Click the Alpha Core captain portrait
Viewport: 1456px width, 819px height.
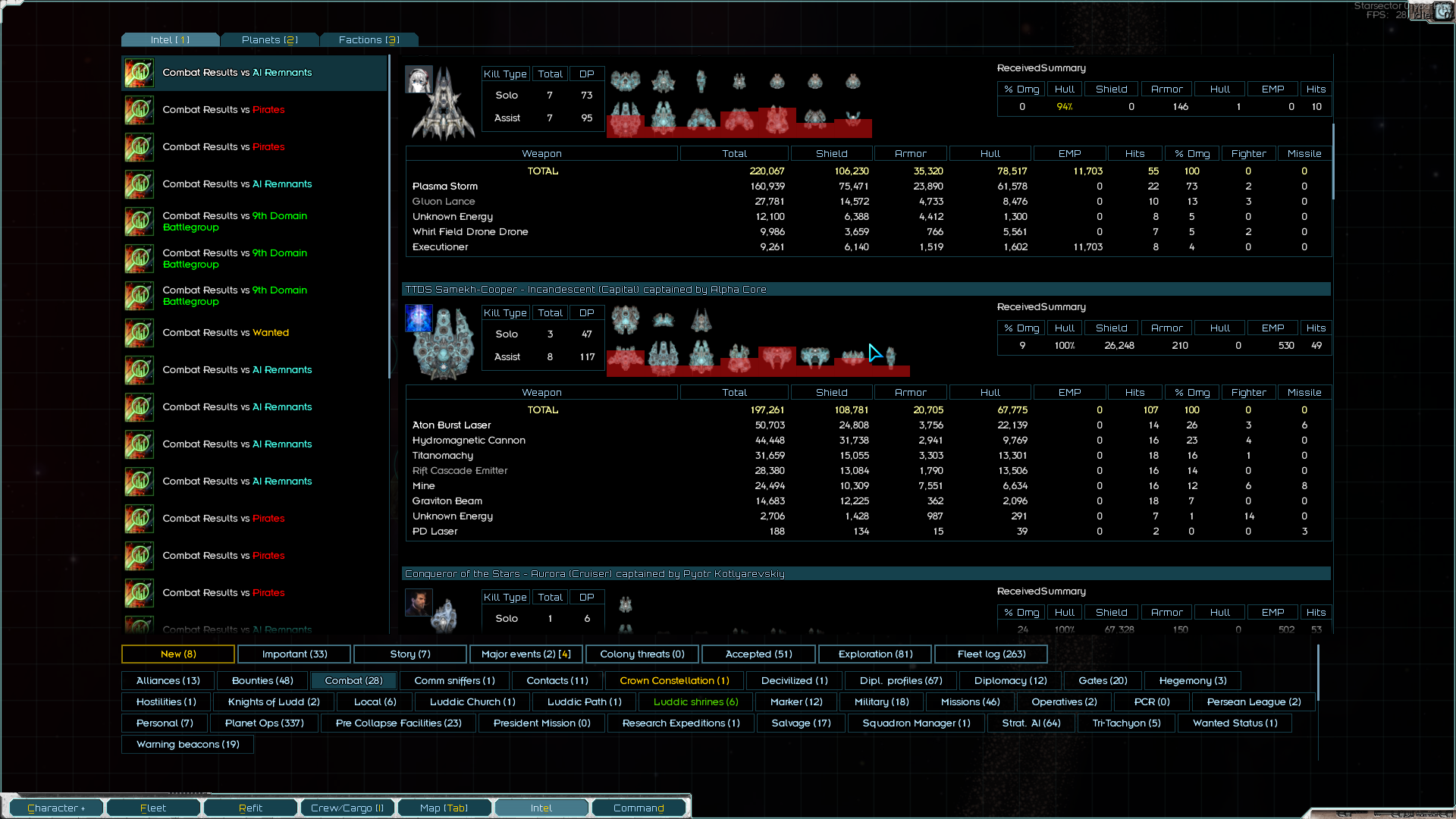pyautogui.click(x=419, y=318)
